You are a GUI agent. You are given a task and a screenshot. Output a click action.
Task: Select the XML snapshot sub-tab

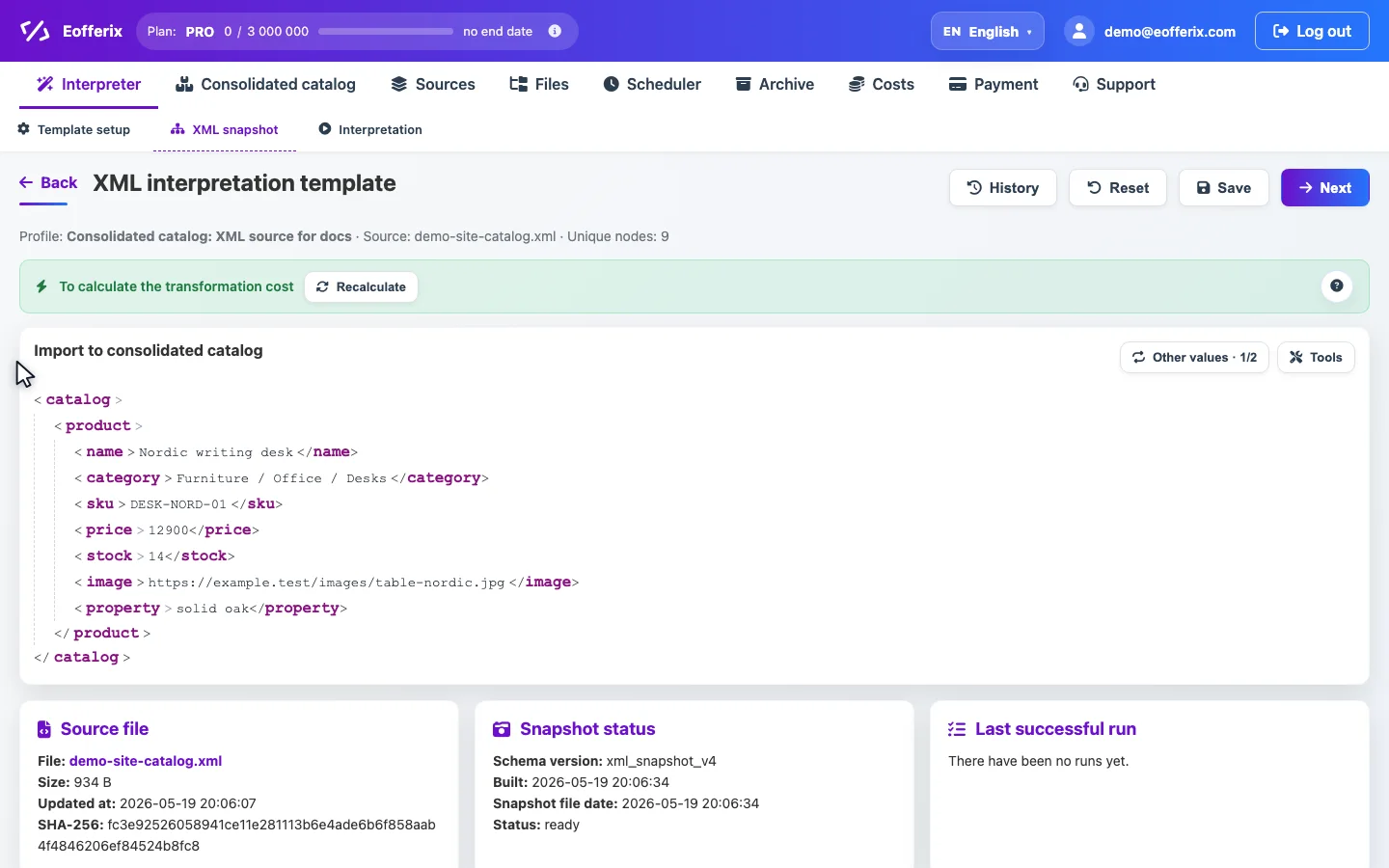point(225,129)
